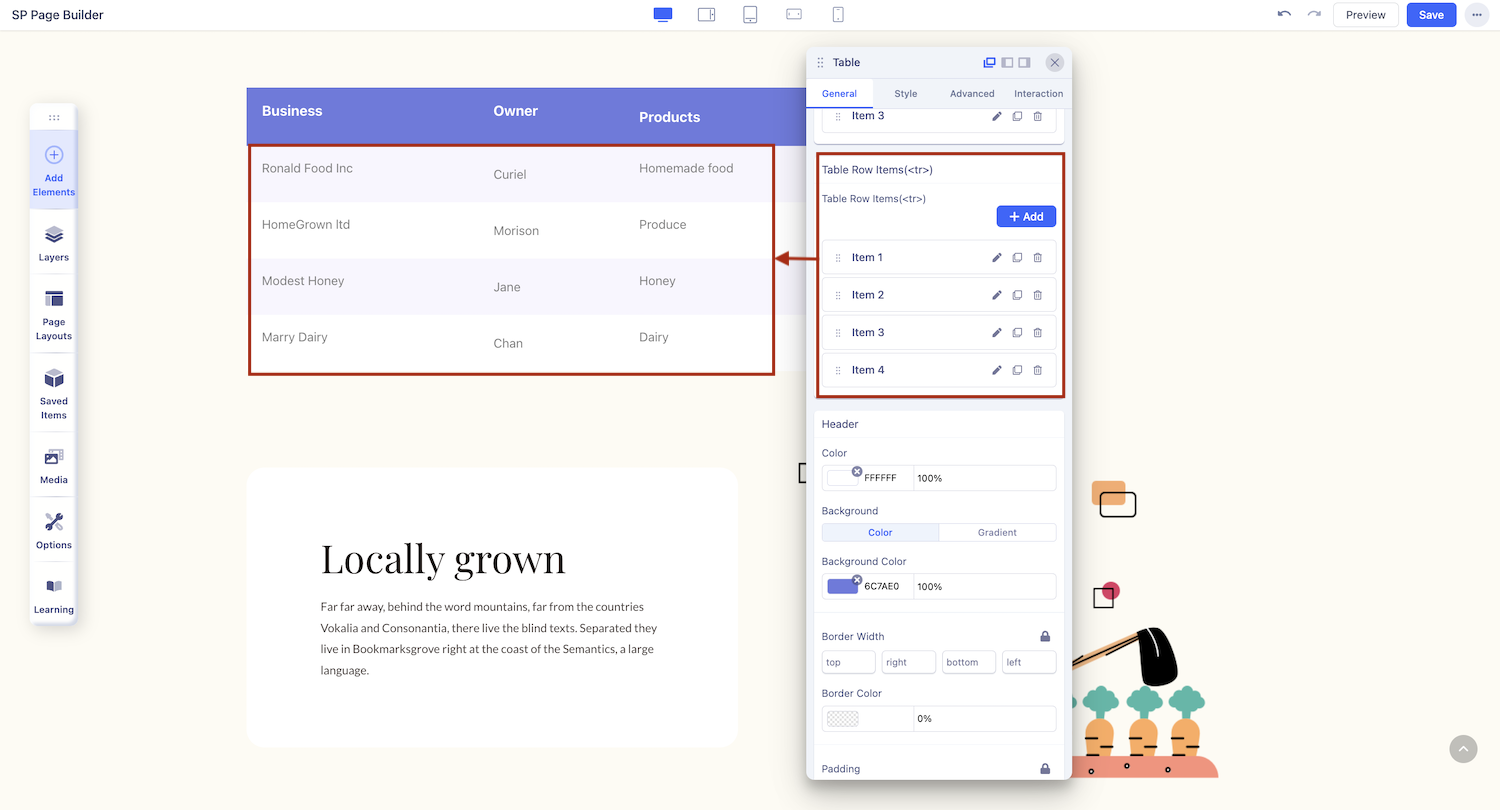Switch to mobile phone device view
Screen dimensions: 1500x810
click(838, 15)
